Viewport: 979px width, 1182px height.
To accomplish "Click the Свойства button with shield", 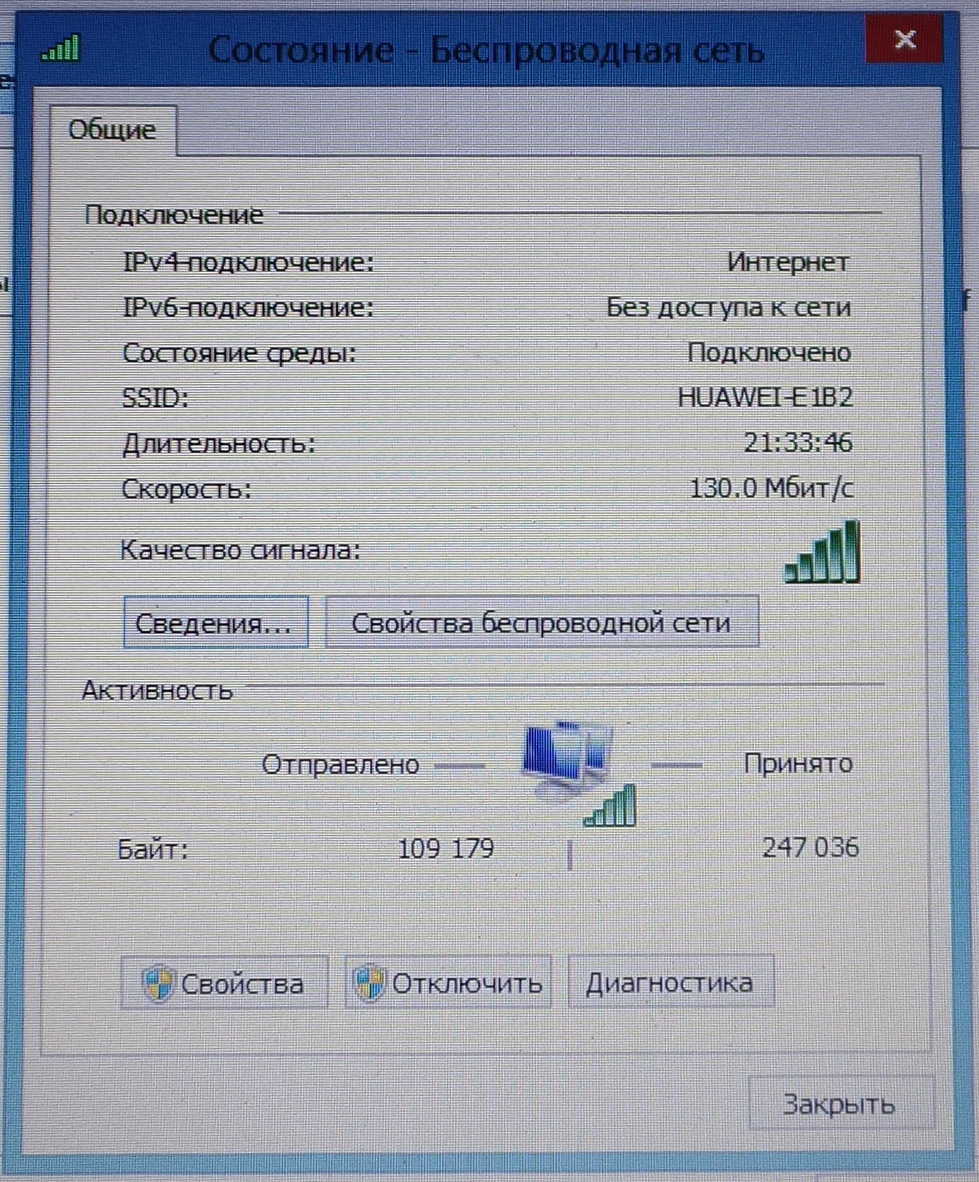I will click(224, 982).
